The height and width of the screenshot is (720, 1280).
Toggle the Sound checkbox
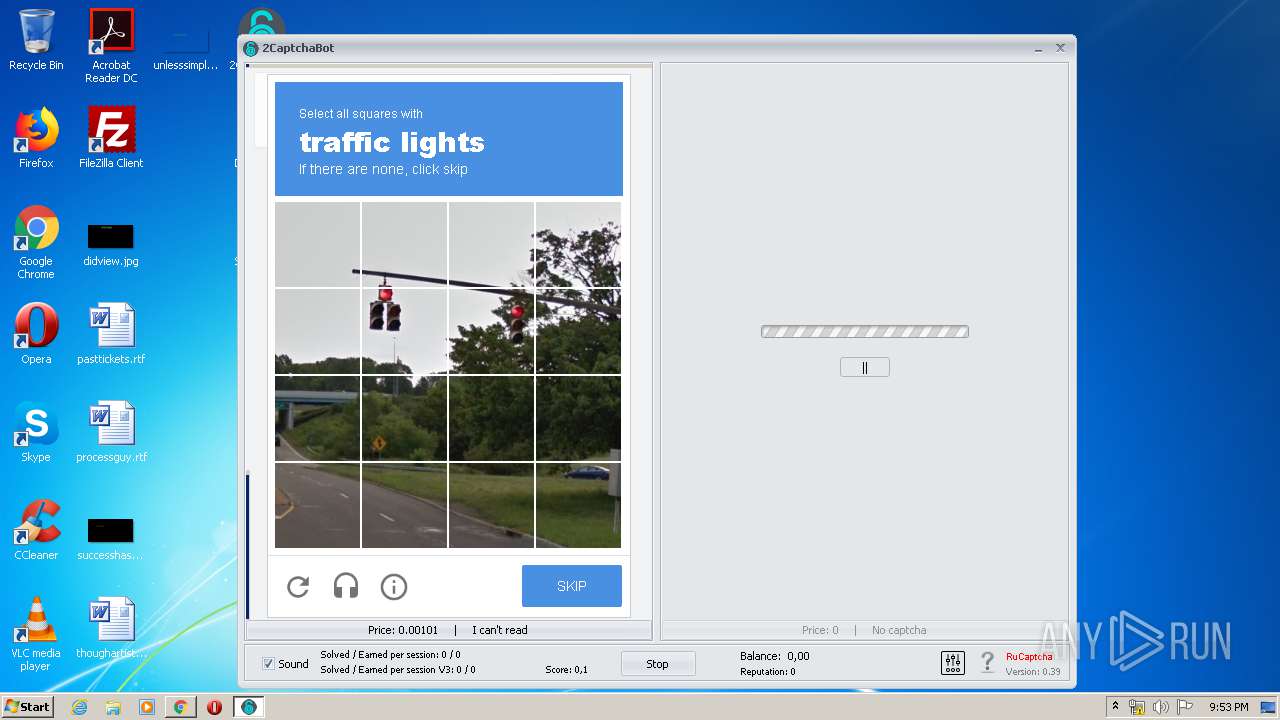268,664
